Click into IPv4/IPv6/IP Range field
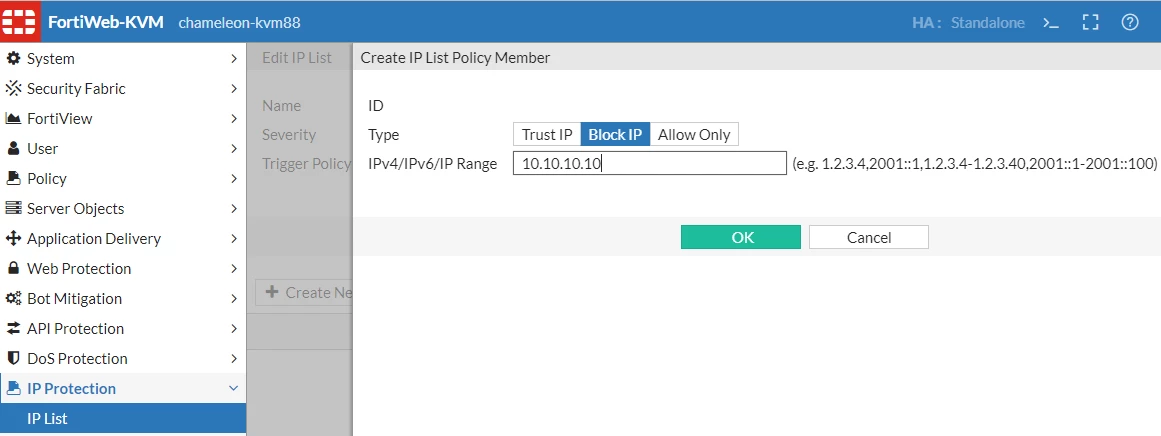Screen dimensions: 1161x436 click(x=649, y=164)
